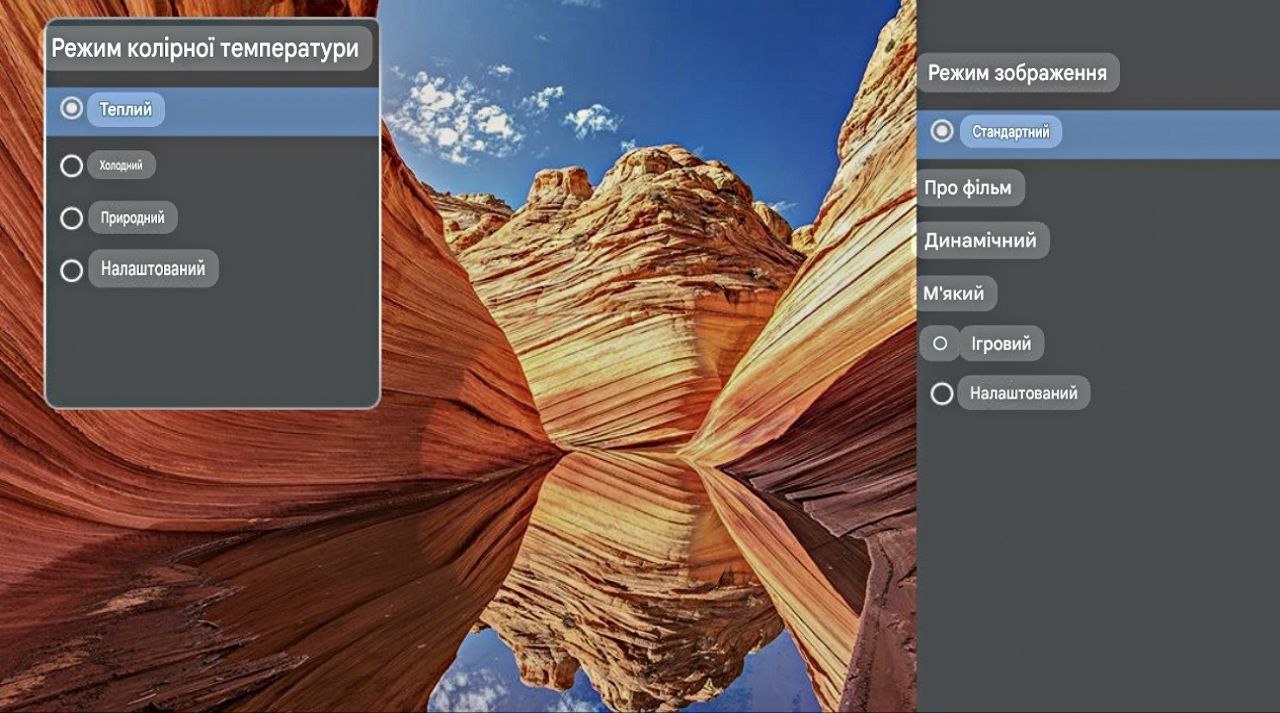Select Налаштований radio button under Режим зображення

coord(941,393)
